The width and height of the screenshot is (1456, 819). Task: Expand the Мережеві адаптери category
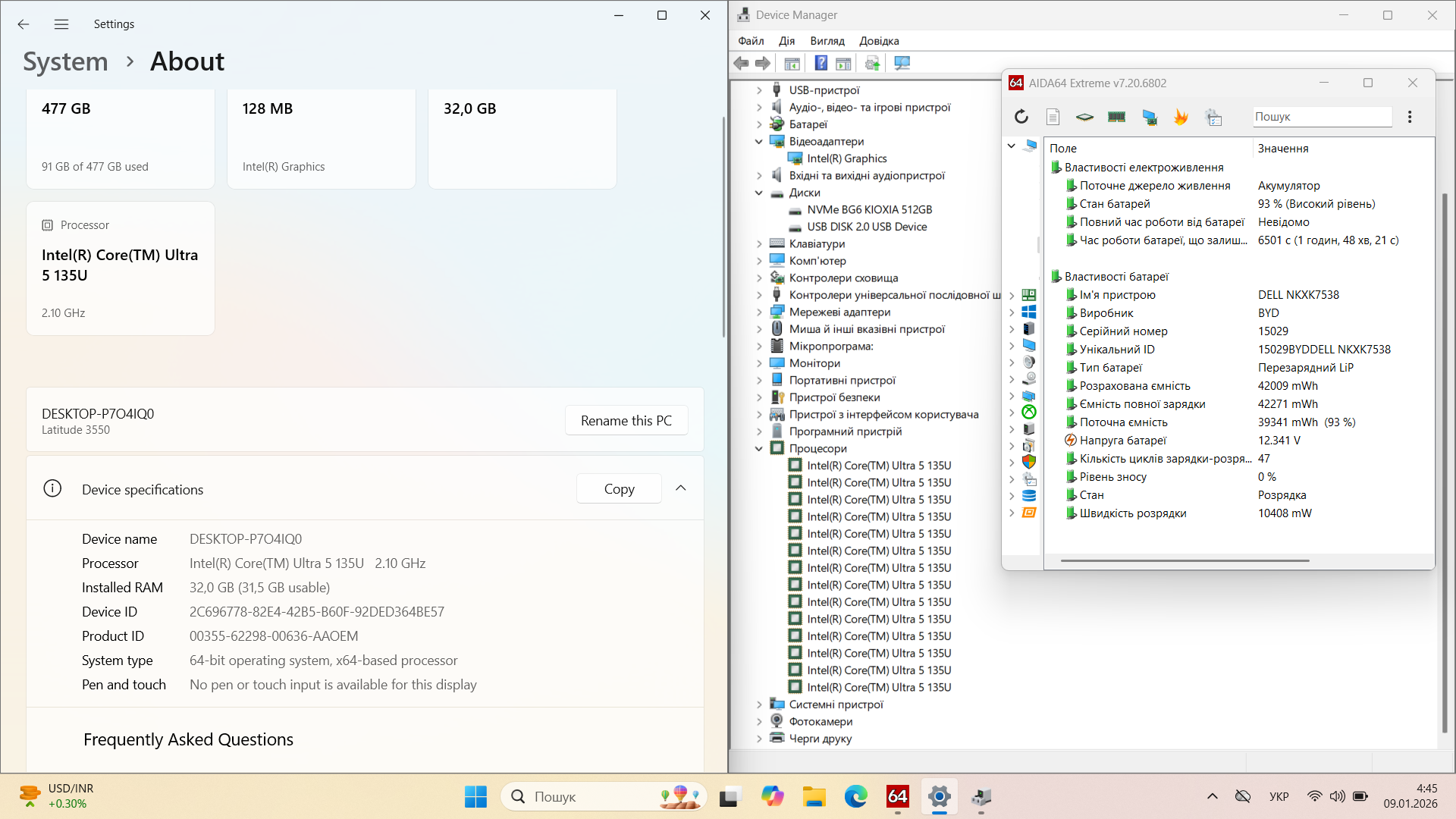pyautogui.click(x=758, y=312)
